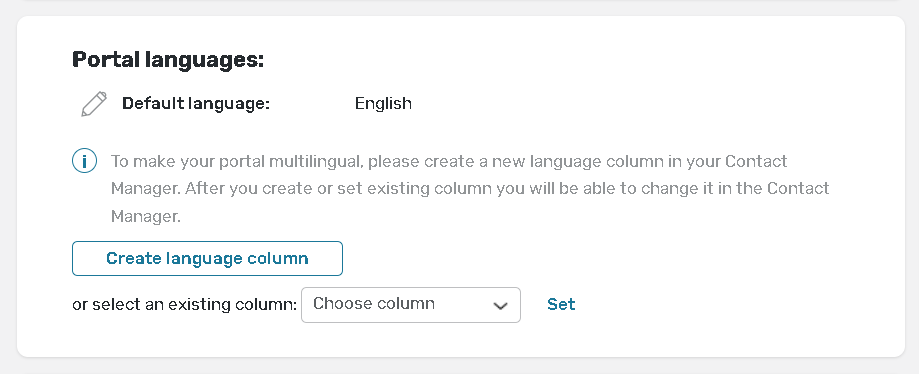Click the word 'Manager.' ending the info note

click(145, 217)
